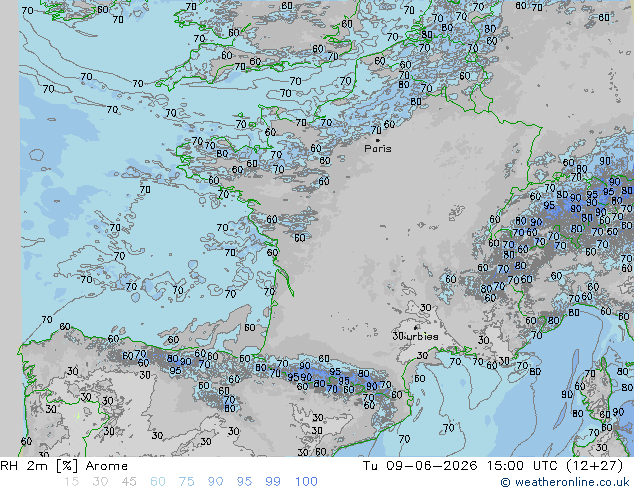Viewport: 634px width, 490px height.
Task: Click the legend value 15
Action: (71, 482)
